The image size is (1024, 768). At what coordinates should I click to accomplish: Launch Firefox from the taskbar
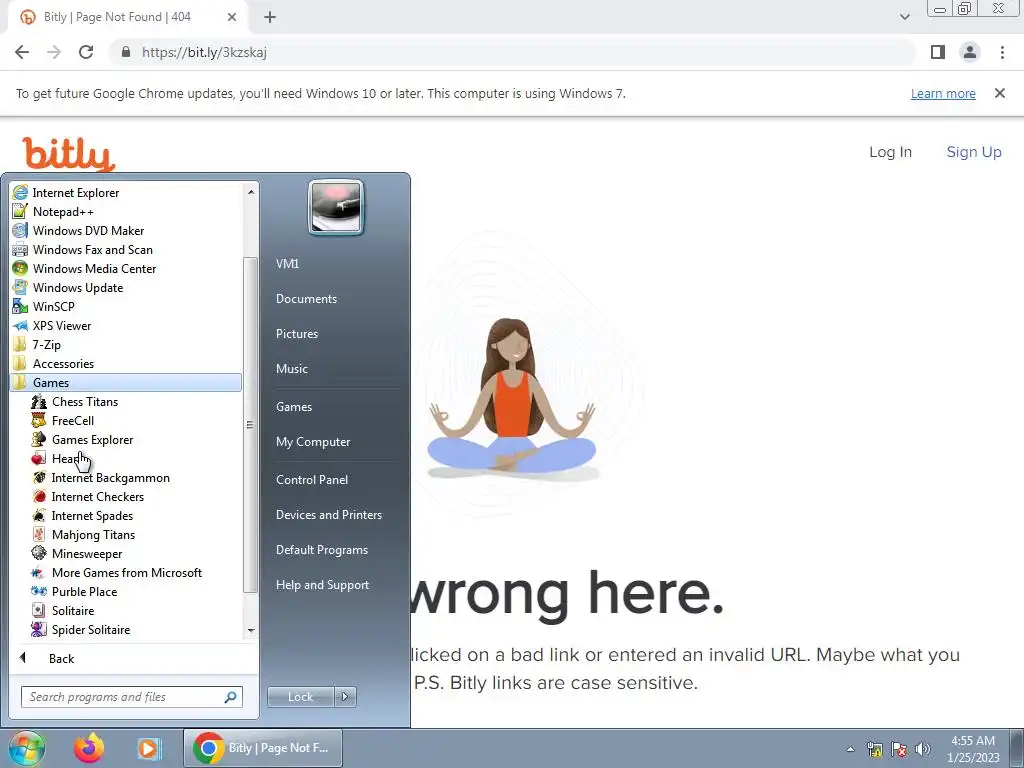pos(89,748)
